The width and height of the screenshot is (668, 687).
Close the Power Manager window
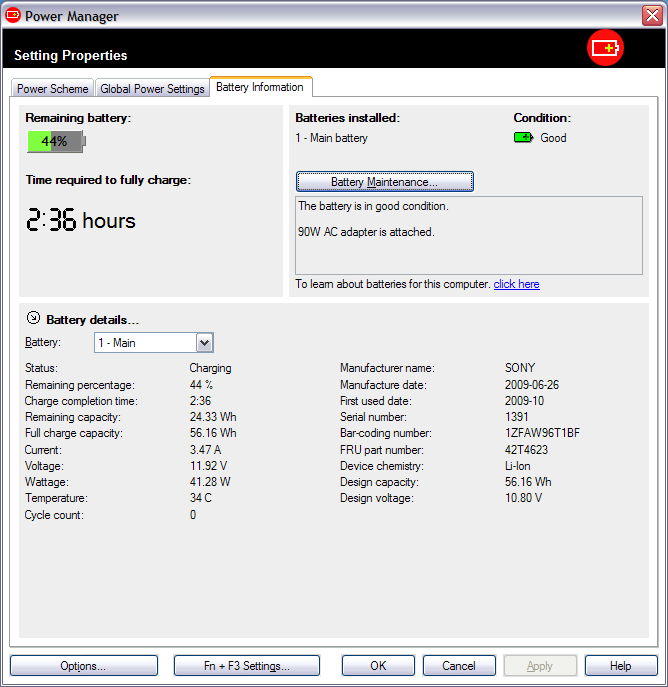(650, 15)
